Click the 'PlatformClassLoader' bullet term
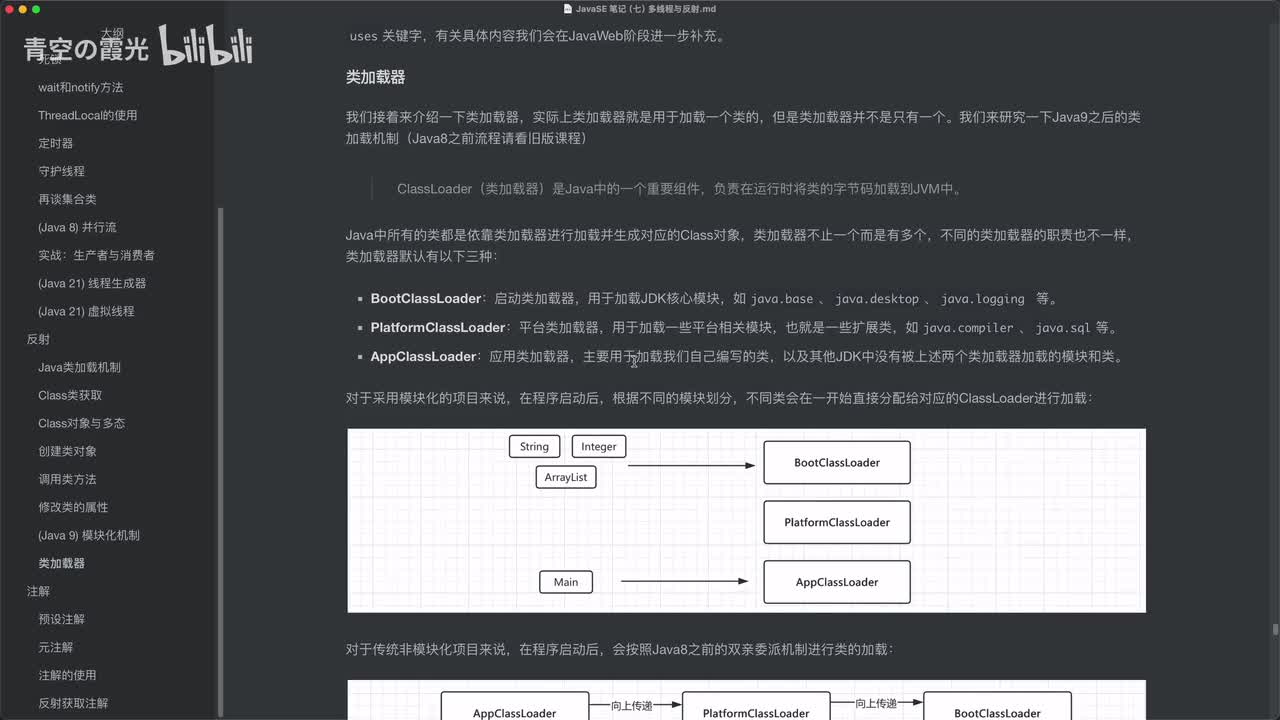Screen dimensions: 1280x720 click(x=438, y=327)
